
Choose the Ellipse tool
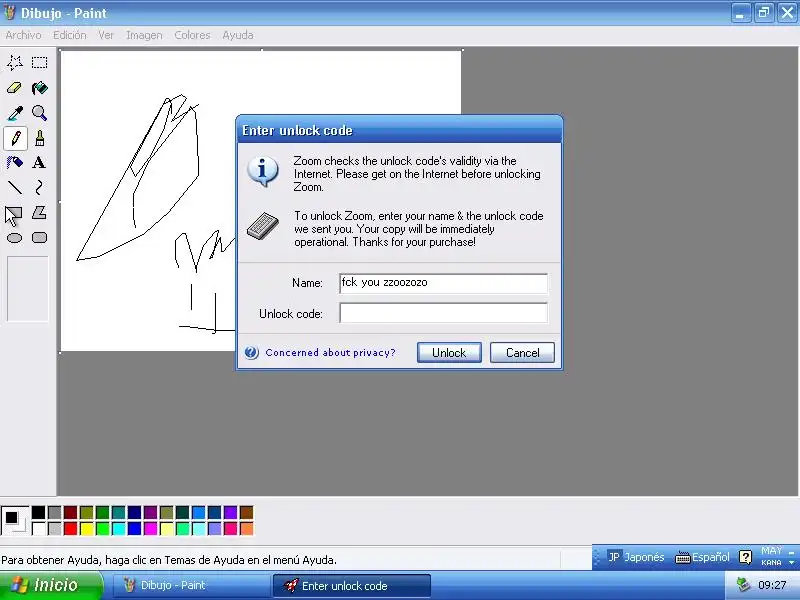click(15, 238)
